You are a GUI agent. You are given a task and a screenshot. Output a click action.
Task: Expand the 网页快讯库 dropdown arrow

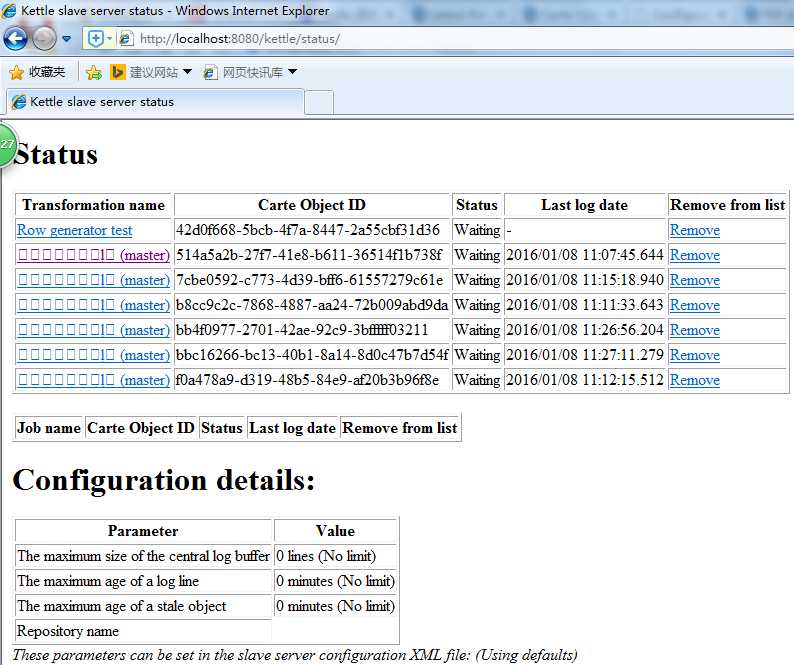coord(292,72)
